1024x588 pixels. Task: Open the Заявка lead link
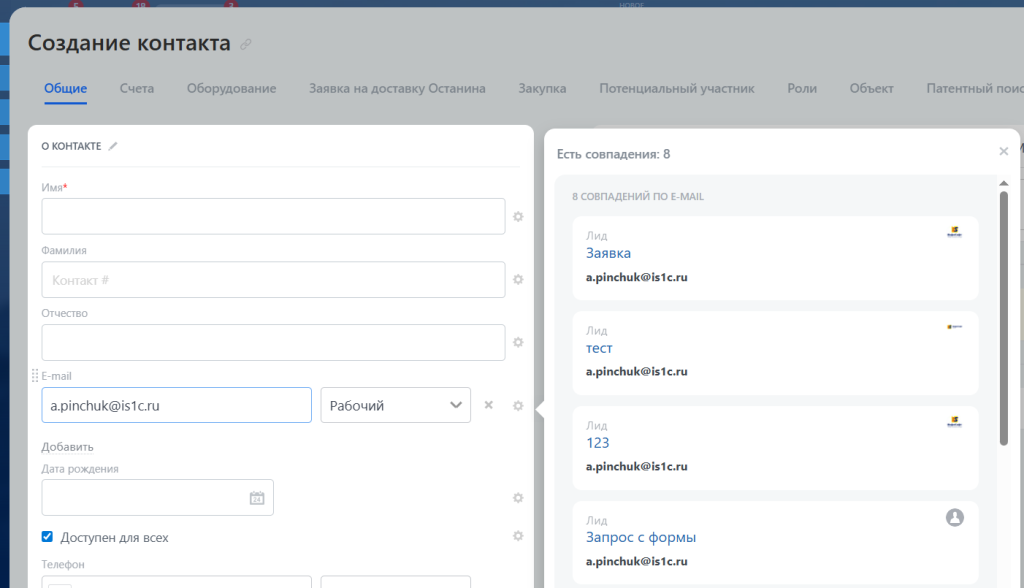[x=608, y=253]
